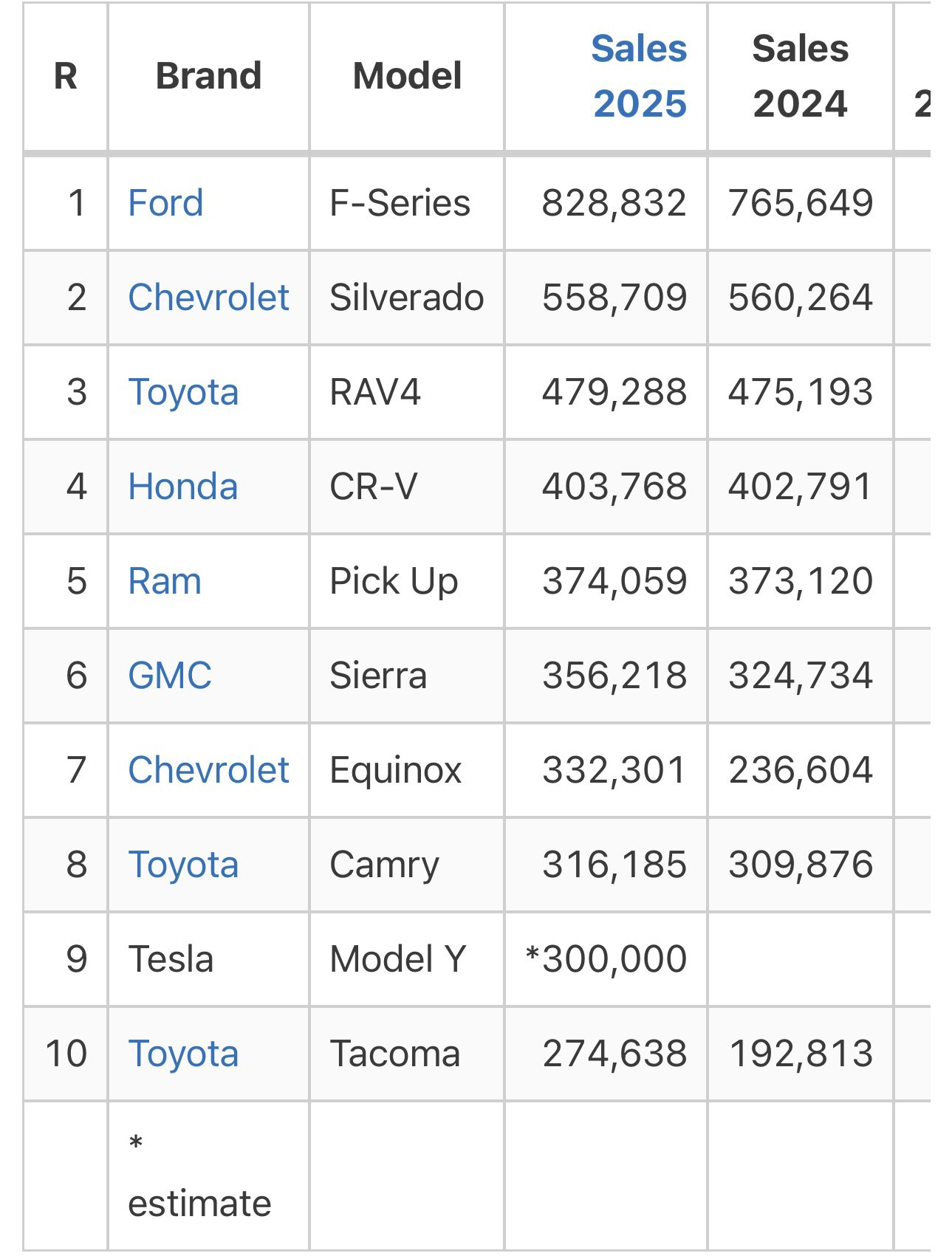Follow Toyota link in the Tacoma row
952x1256 pixels.
183,1054
